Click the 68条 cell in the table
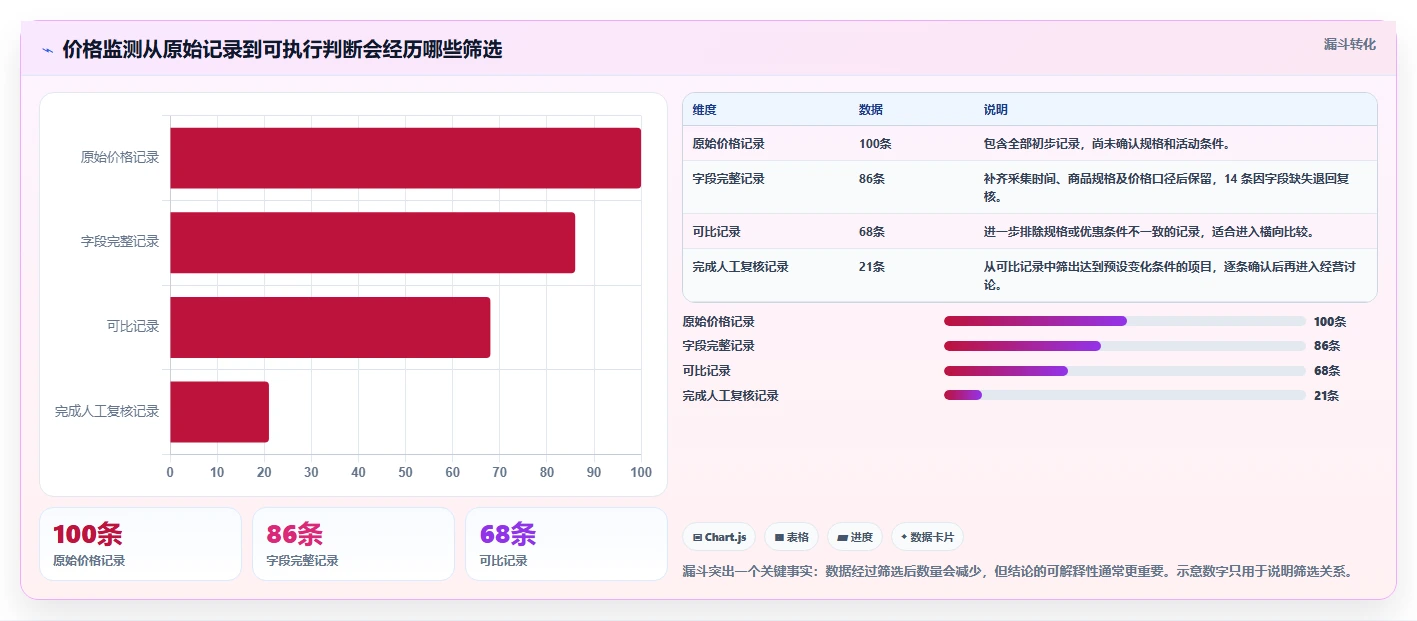Image resolution: width=1417 pixels, height=621 pixels. pos(872,231)
